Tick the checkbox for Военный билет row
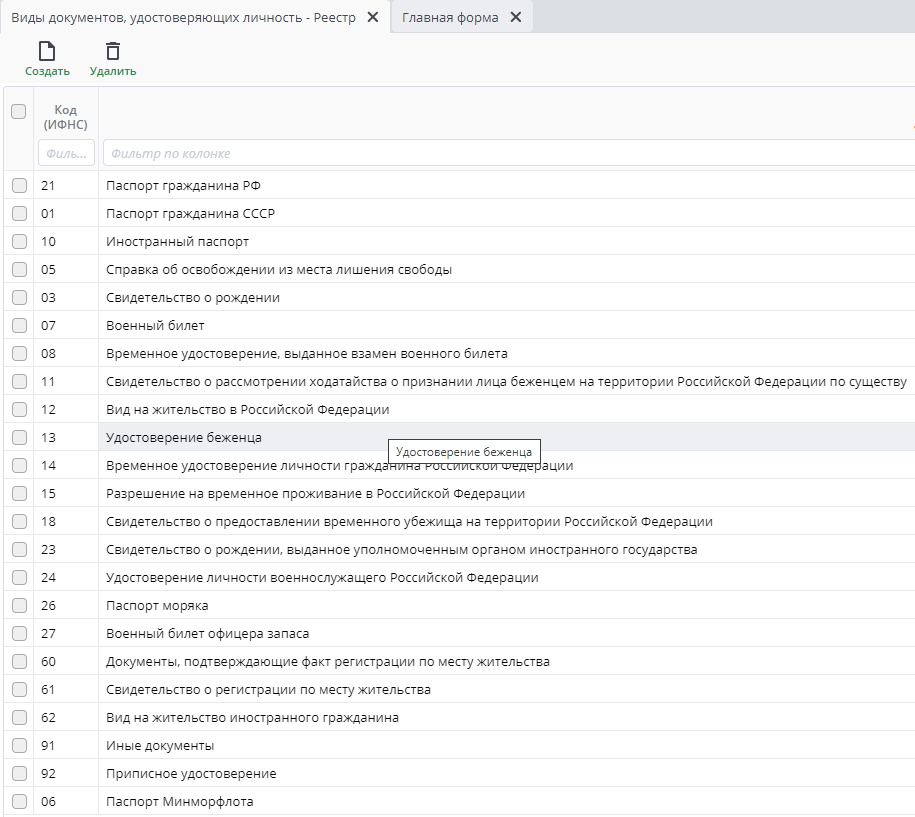 tap(19, 326)
